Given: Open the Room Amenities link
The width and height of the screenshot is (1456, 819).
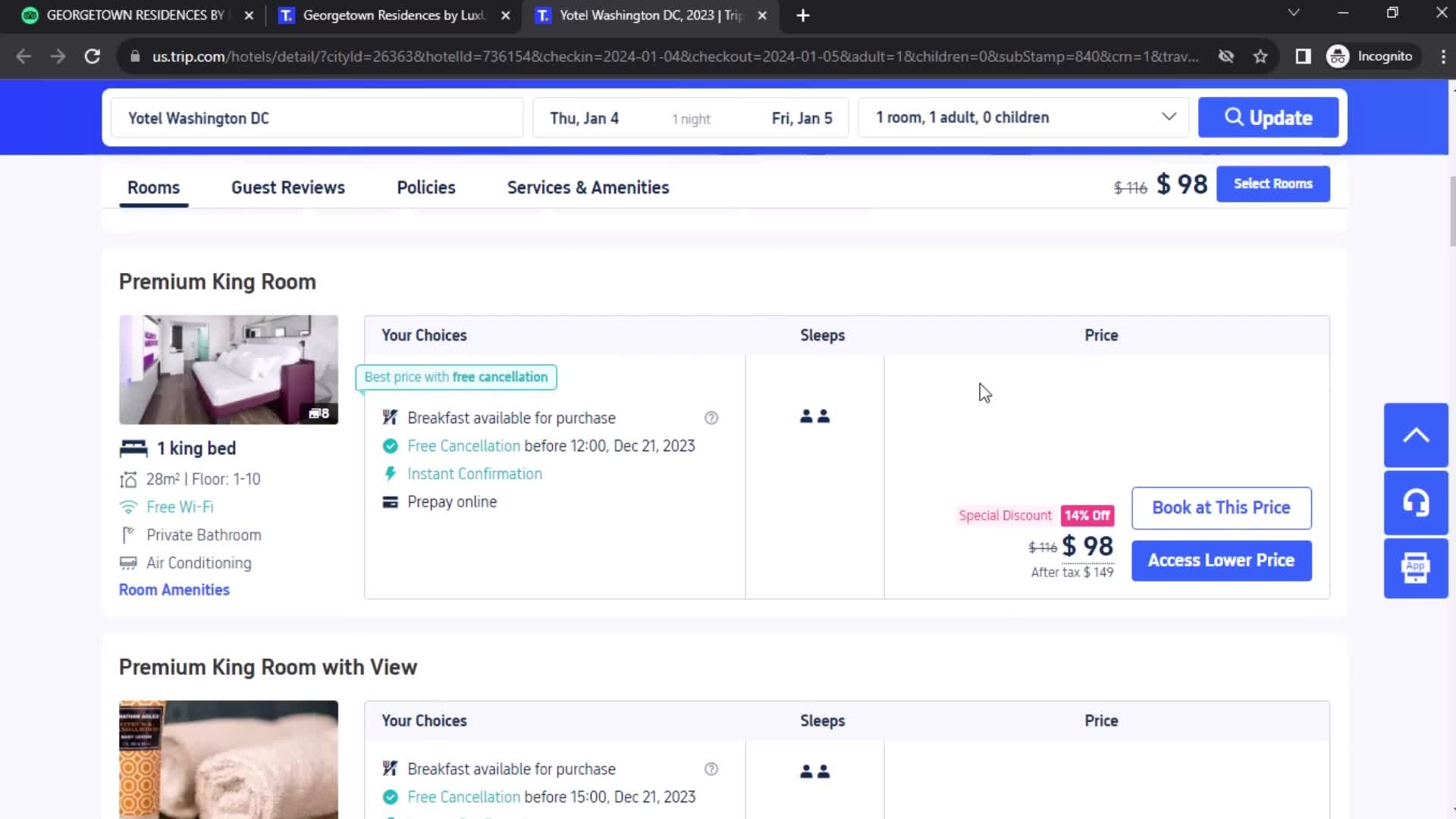Looking at the screenshot, I should click(174, 590).
